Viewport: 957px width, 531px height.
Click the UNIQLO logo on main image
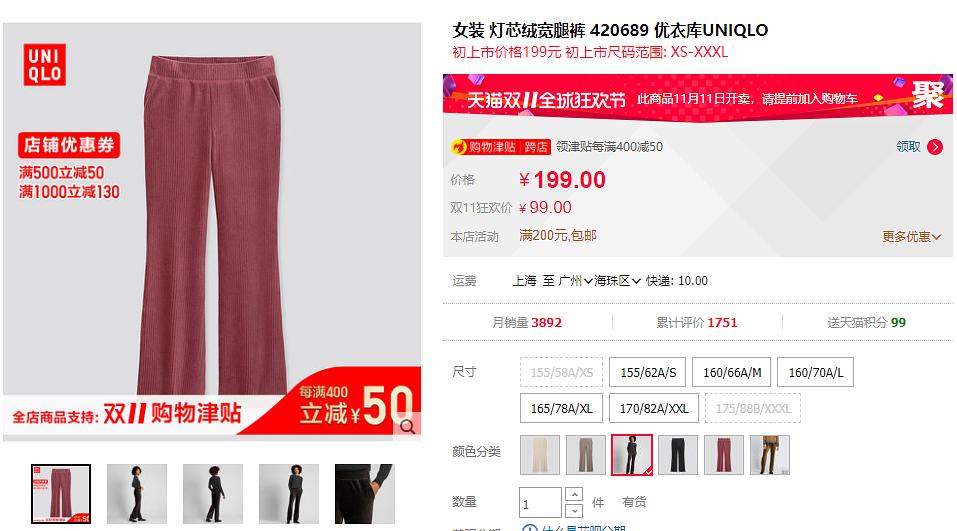pyautogui.click(x=45, y=65)
